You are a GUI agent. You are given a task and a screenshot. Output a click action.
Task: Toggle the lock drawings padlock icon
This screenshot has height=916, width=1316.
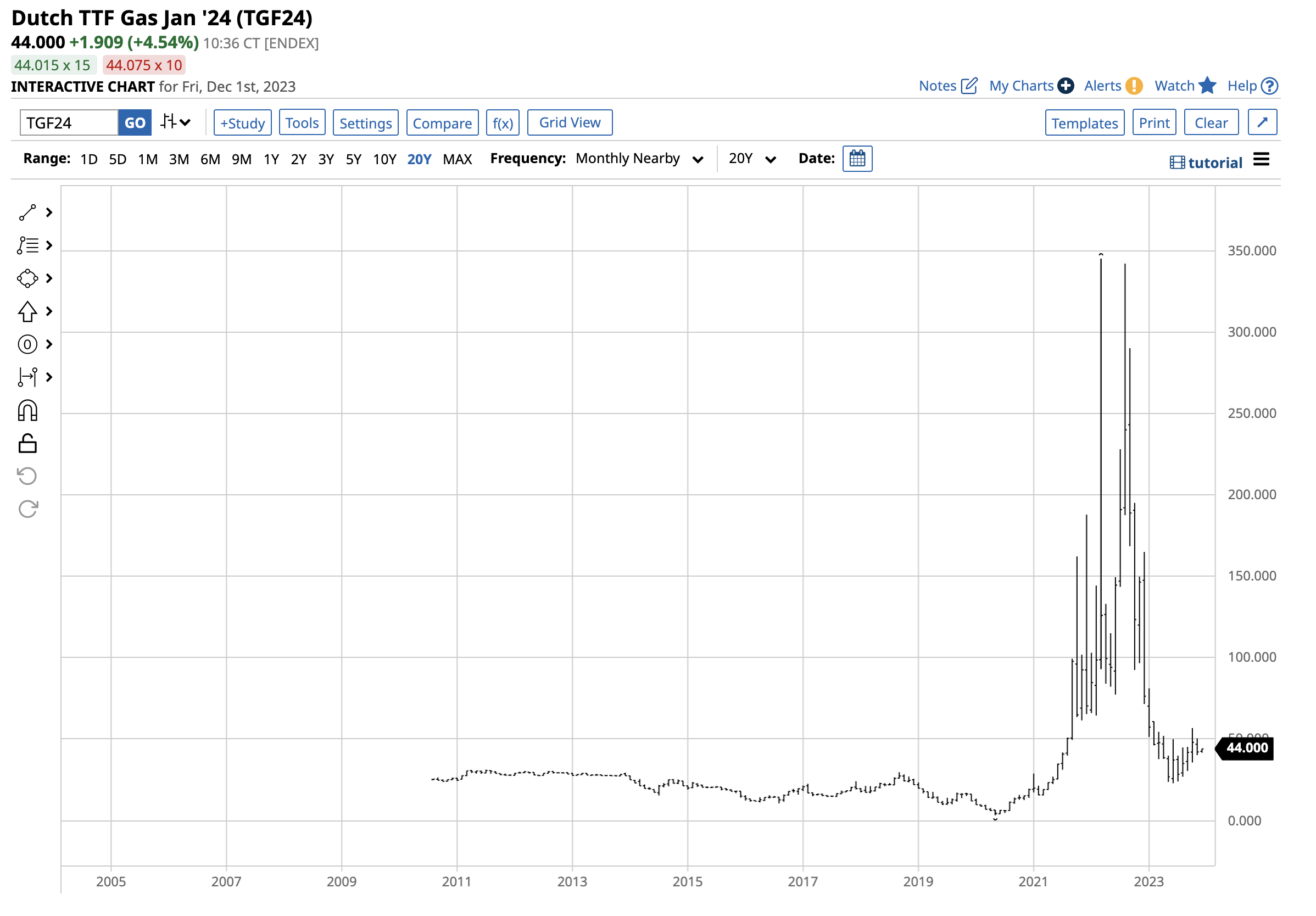pos(27,443)
